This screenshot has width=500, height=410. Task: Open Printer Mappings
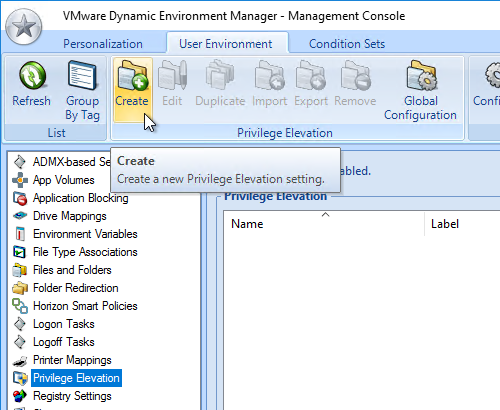click(x=72, y=360)
